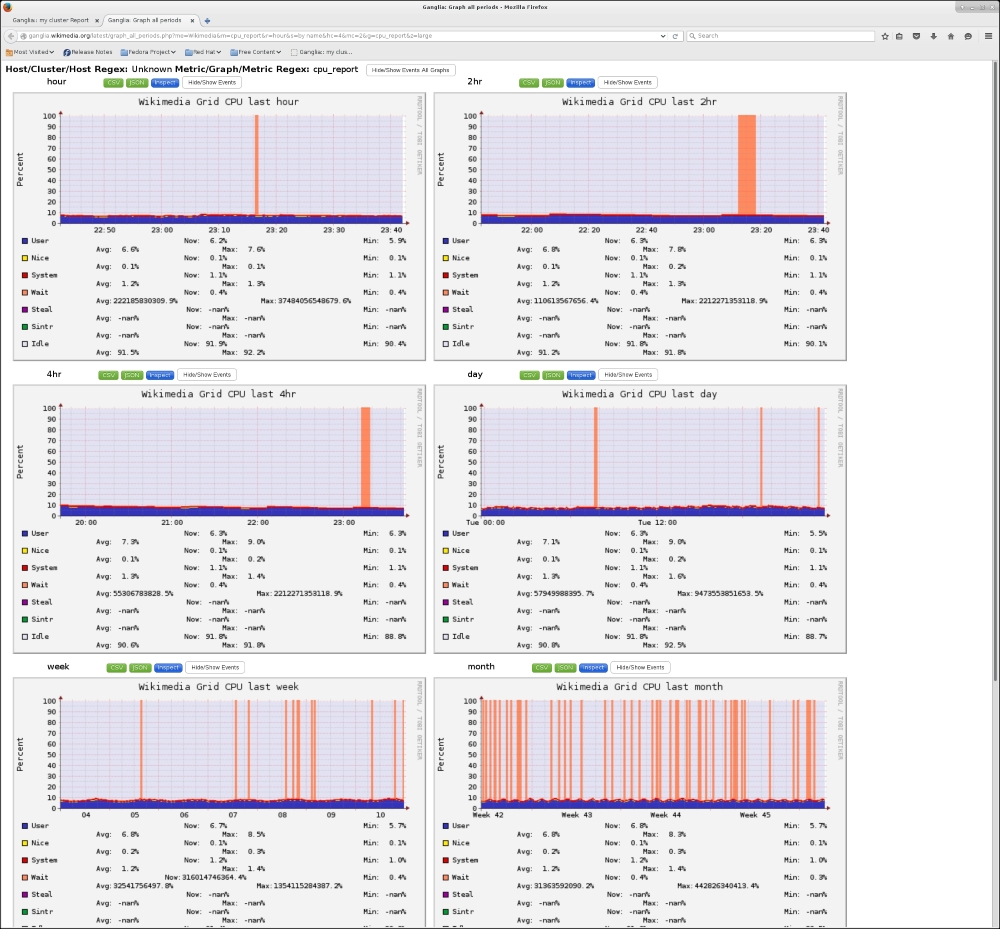
Task: Close the 'Ganglia: Graph all periods' tab
Action: (x=192, y=20)
